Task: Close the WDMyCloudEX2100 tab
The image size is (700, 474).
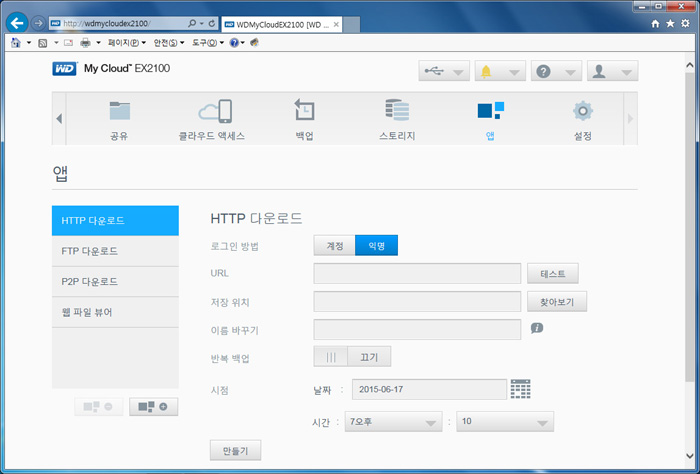Action: (336, 25)
